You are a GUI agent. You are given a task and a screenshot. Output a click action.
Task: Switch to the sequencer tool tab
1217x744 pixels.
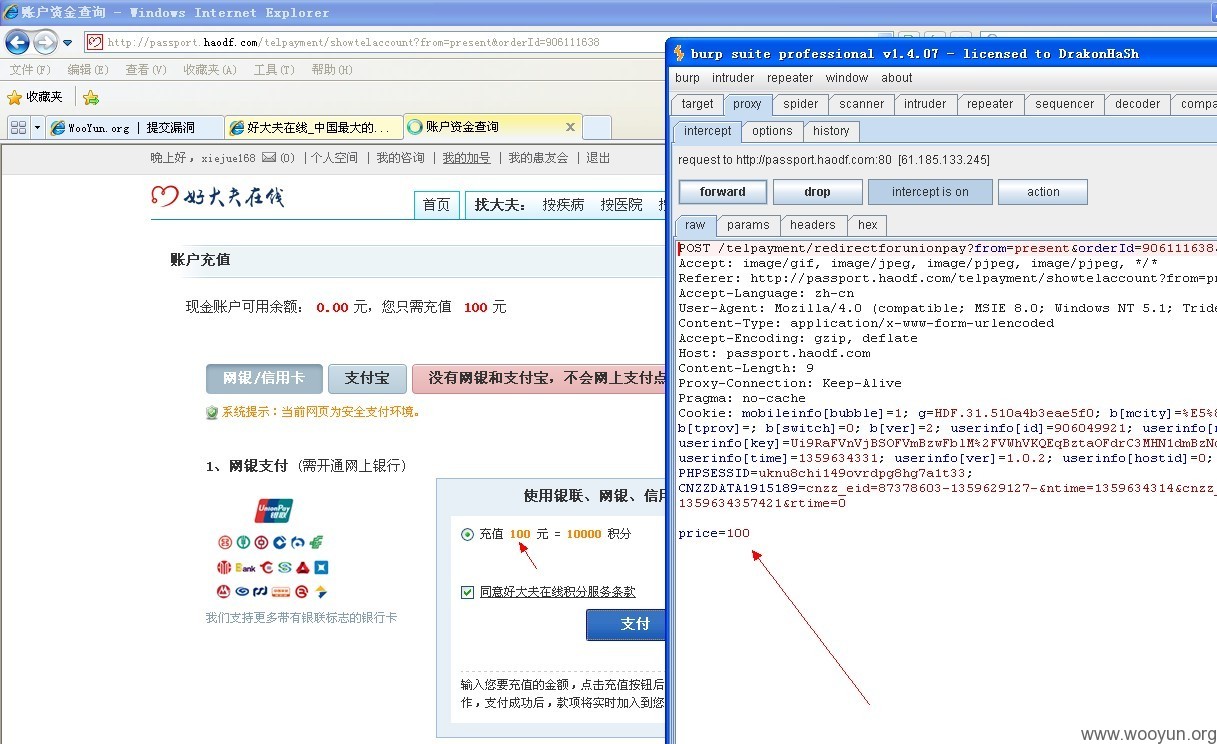tap(1064, 104)
